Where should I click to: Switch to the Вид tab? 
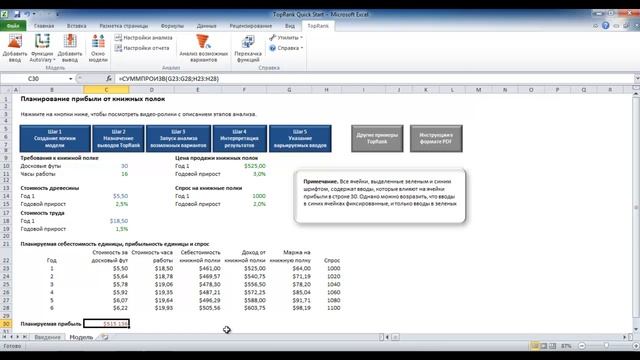[x=290, y=26]
